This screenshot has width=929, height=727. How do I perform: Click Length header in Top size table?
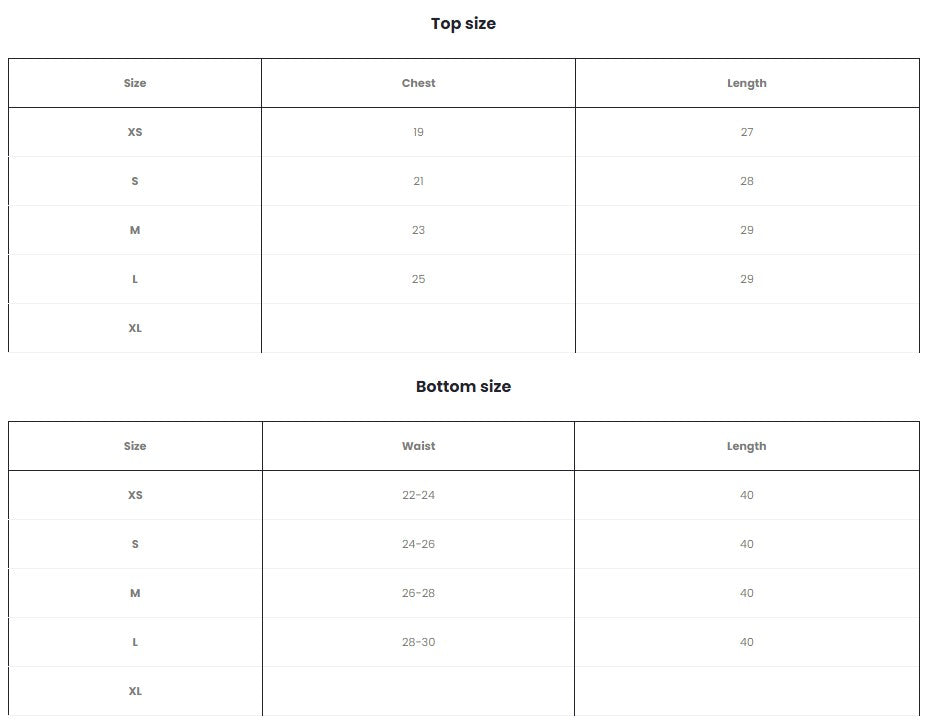[746, 83]
